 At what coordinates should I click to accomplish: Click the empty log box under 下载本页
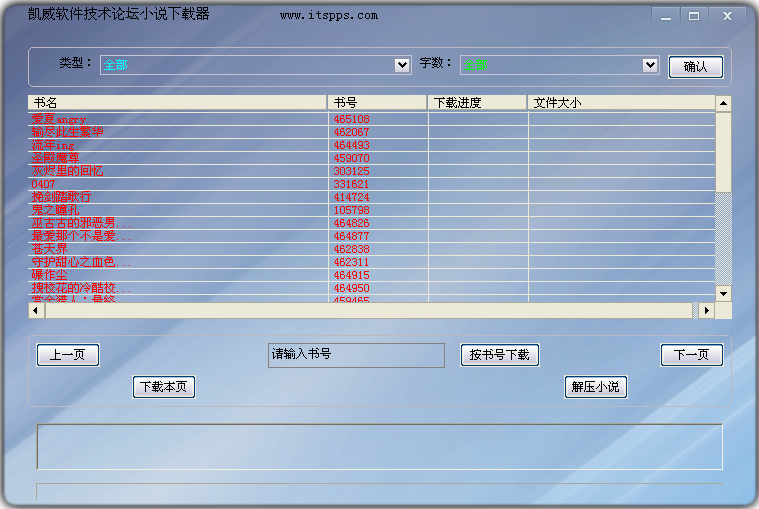(380, 447)
